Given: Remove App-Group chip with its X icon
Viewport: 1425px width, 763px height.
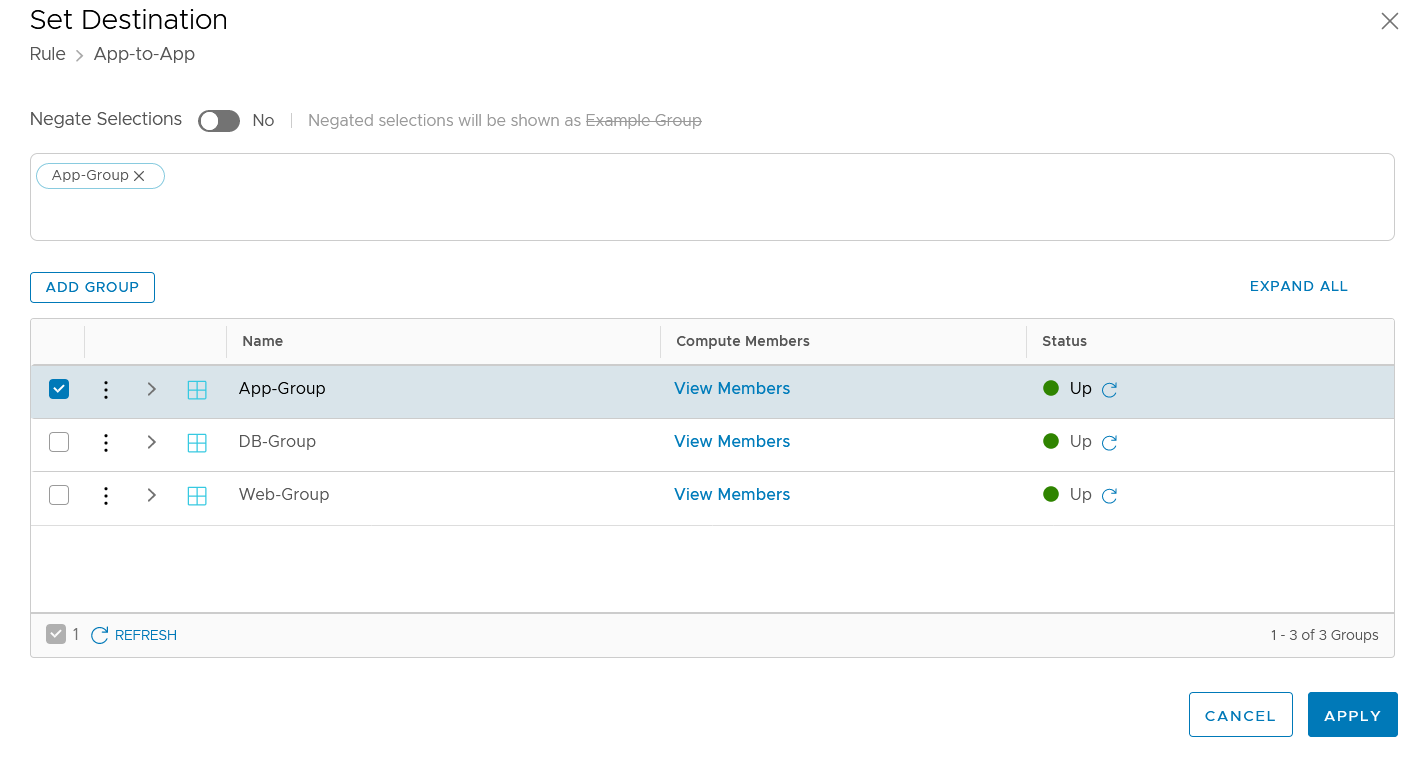Looking at the screenshot, I should (x=140, y=176).
